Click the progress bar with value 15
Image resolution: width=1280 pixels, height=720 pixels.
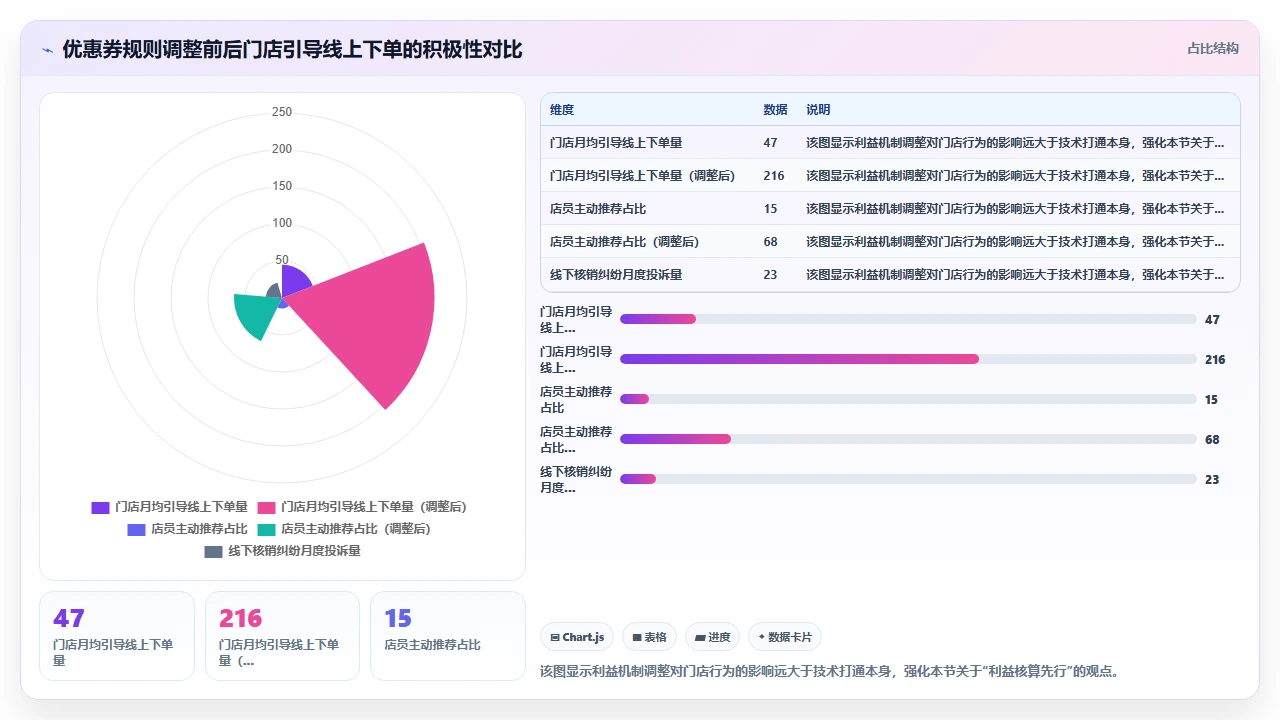pyautogui.click(x=908, y=399)
